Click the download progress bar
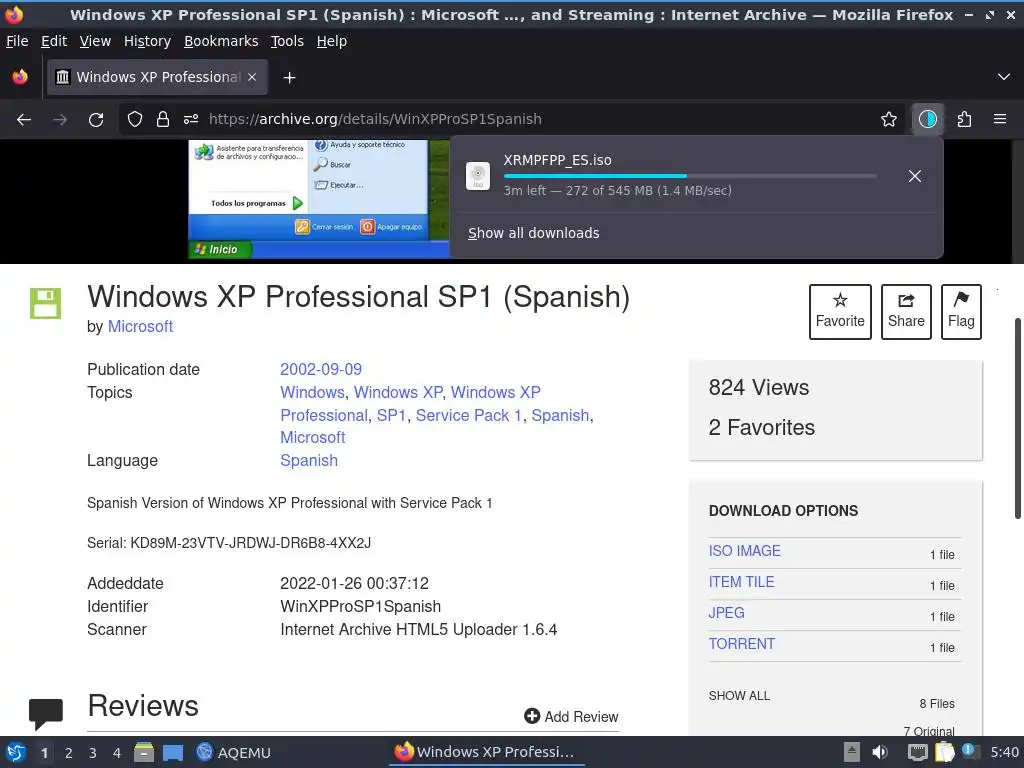1024x768 pixels. [690, 176]
